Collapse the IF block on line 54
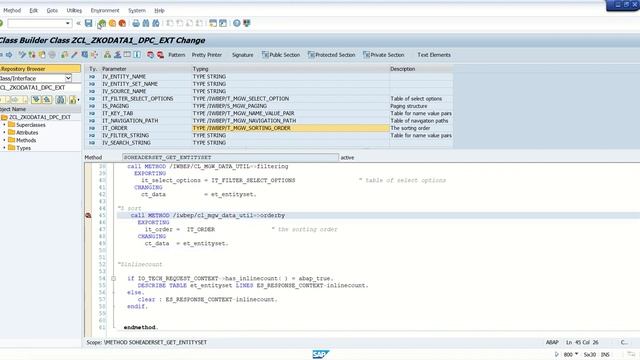 click(113, 279)
